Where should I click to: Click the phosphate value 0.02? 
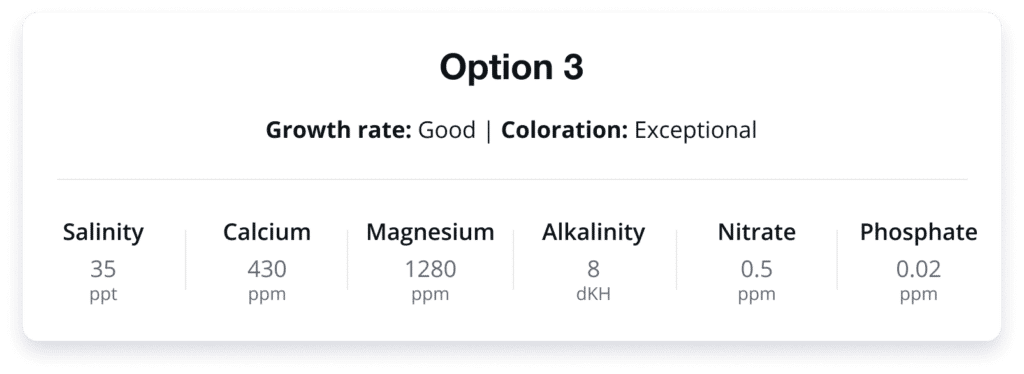(919, 269)
